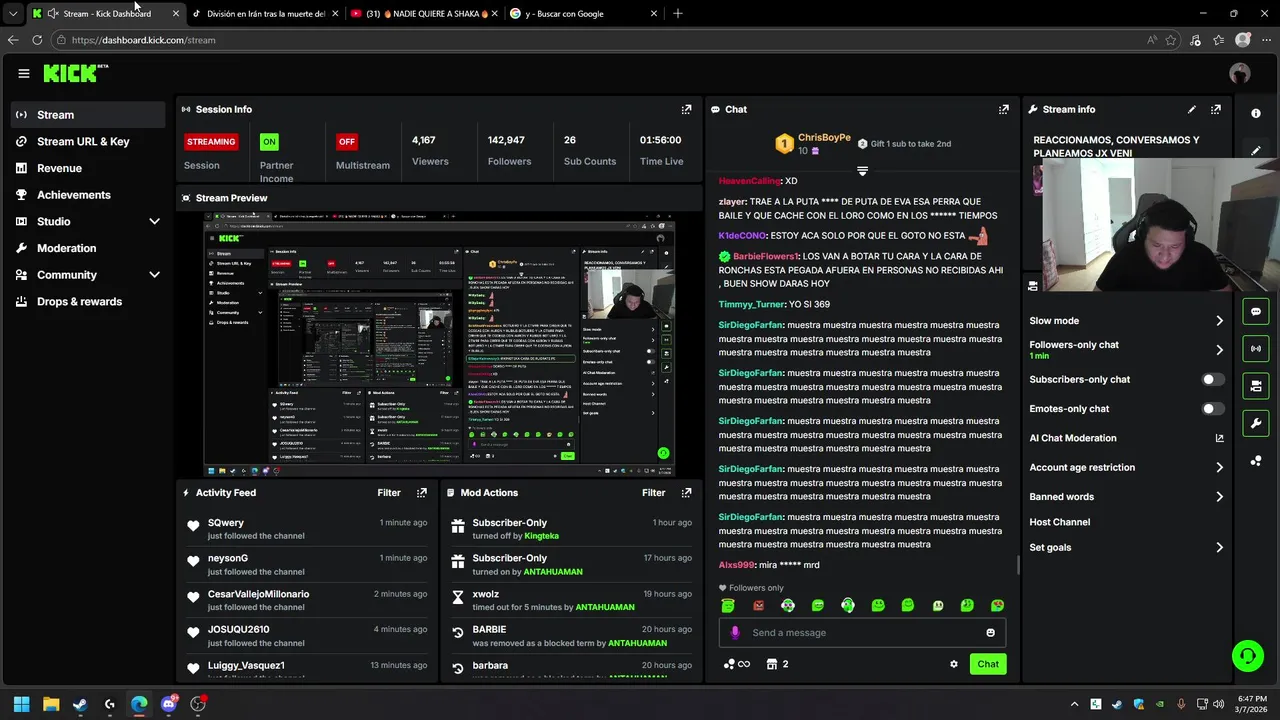Open ChrisBoyPe gifter profile

[824, 137]
